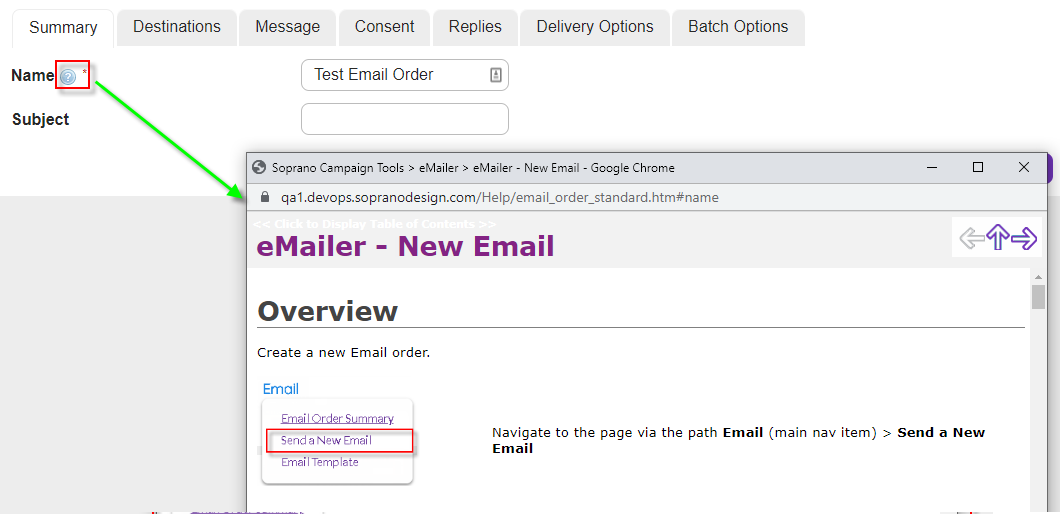Click the globe icon in popup title bar
This screenshot has height=514, width=1060.
(259, 168)
